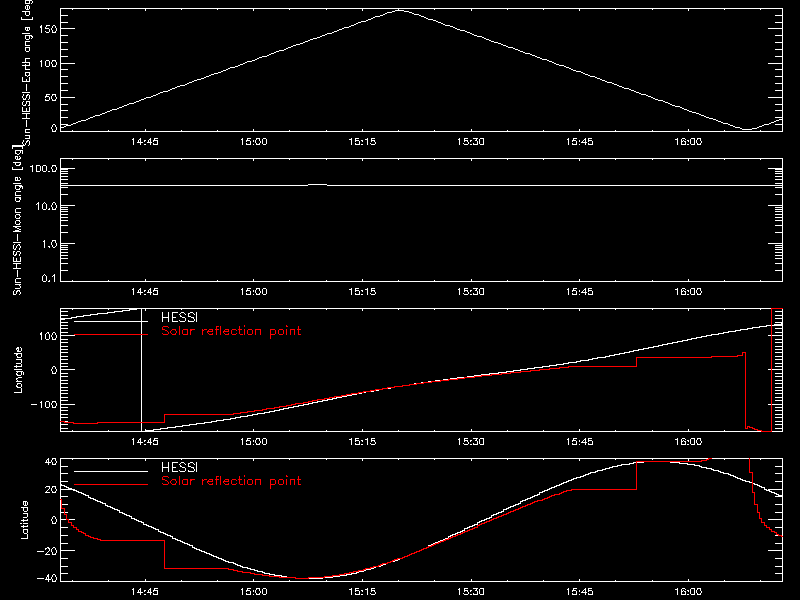
Task: Select the -20 tick label on Latitude plot
Action: 47,551
